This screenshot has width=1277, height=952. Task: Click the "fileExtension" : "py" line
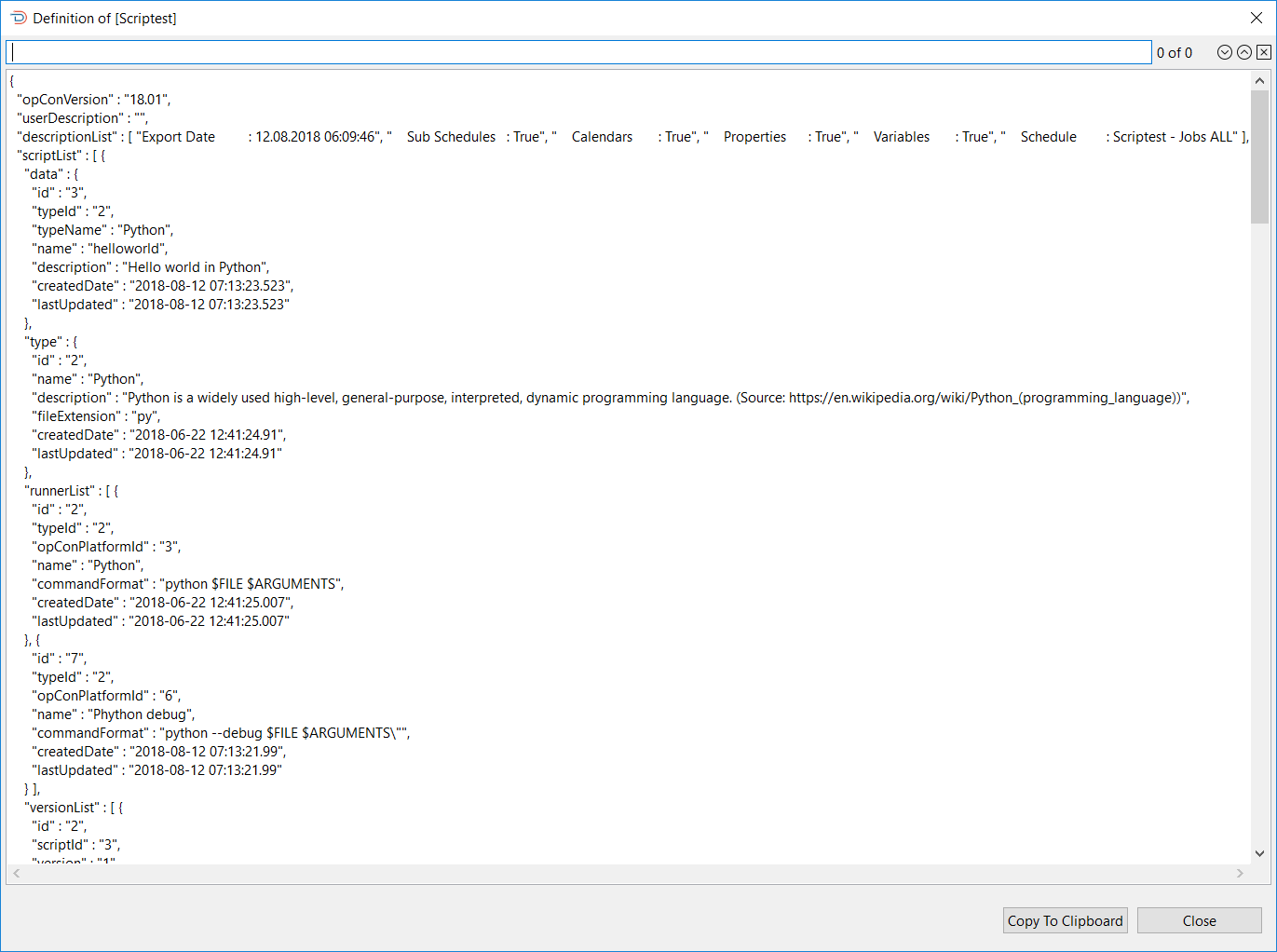tap(96, 416)
